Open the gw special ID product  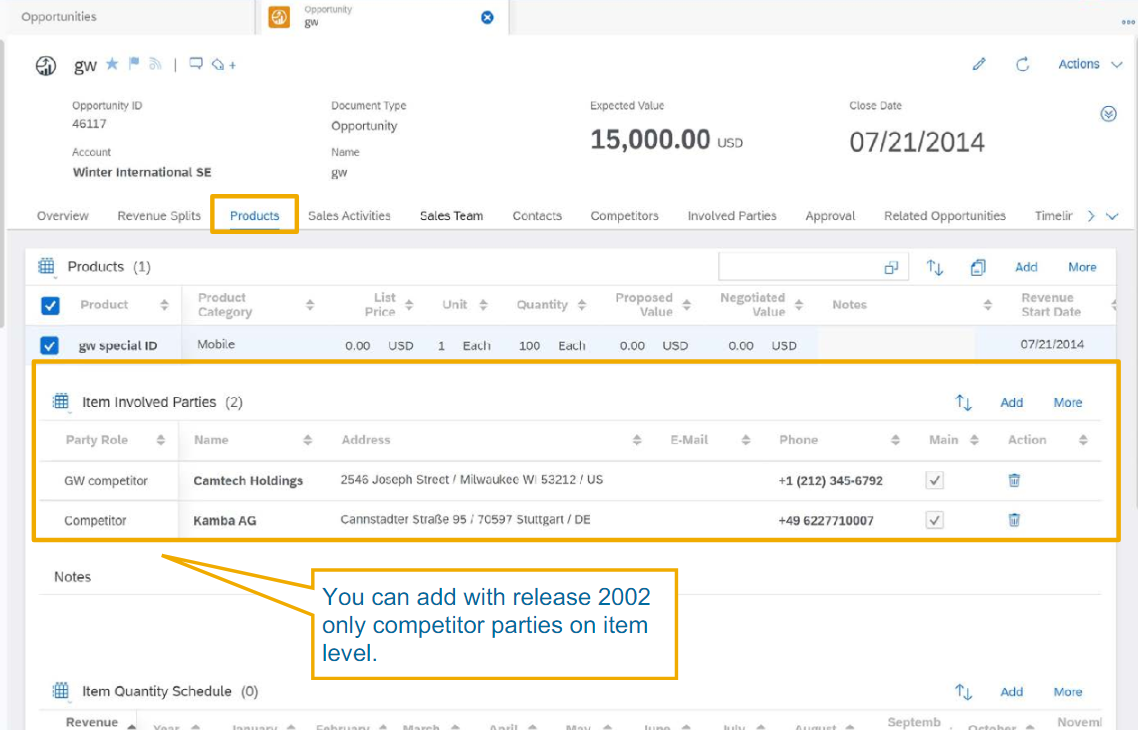pyautogui.click(x=118, y=345)
